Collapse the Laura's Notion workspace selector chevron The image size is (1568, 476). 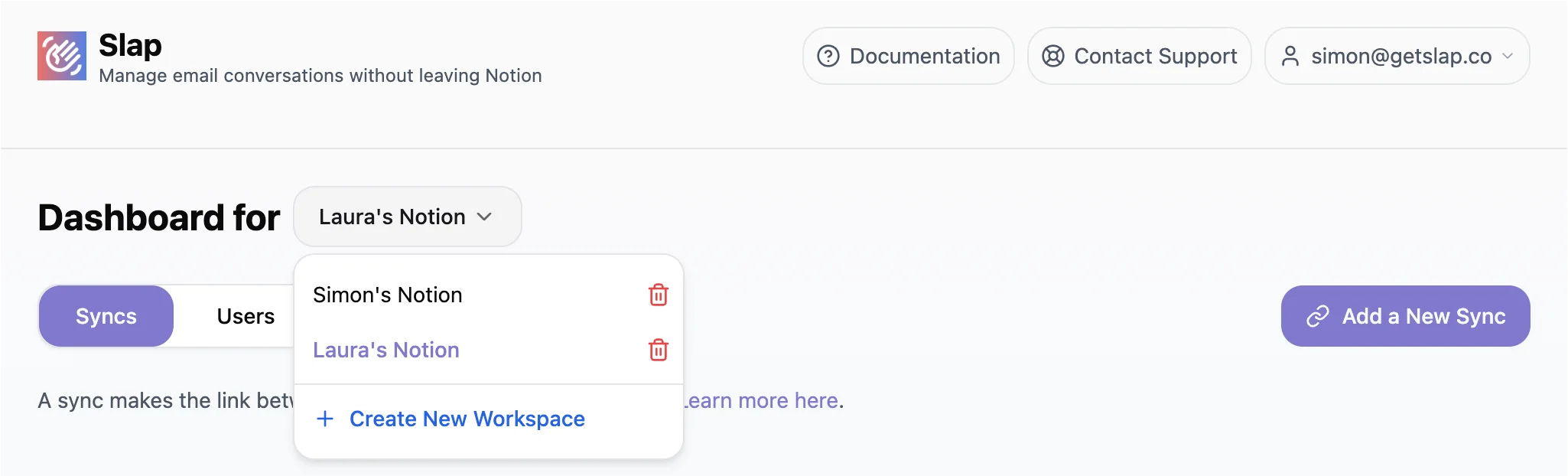tap(484, 217)
